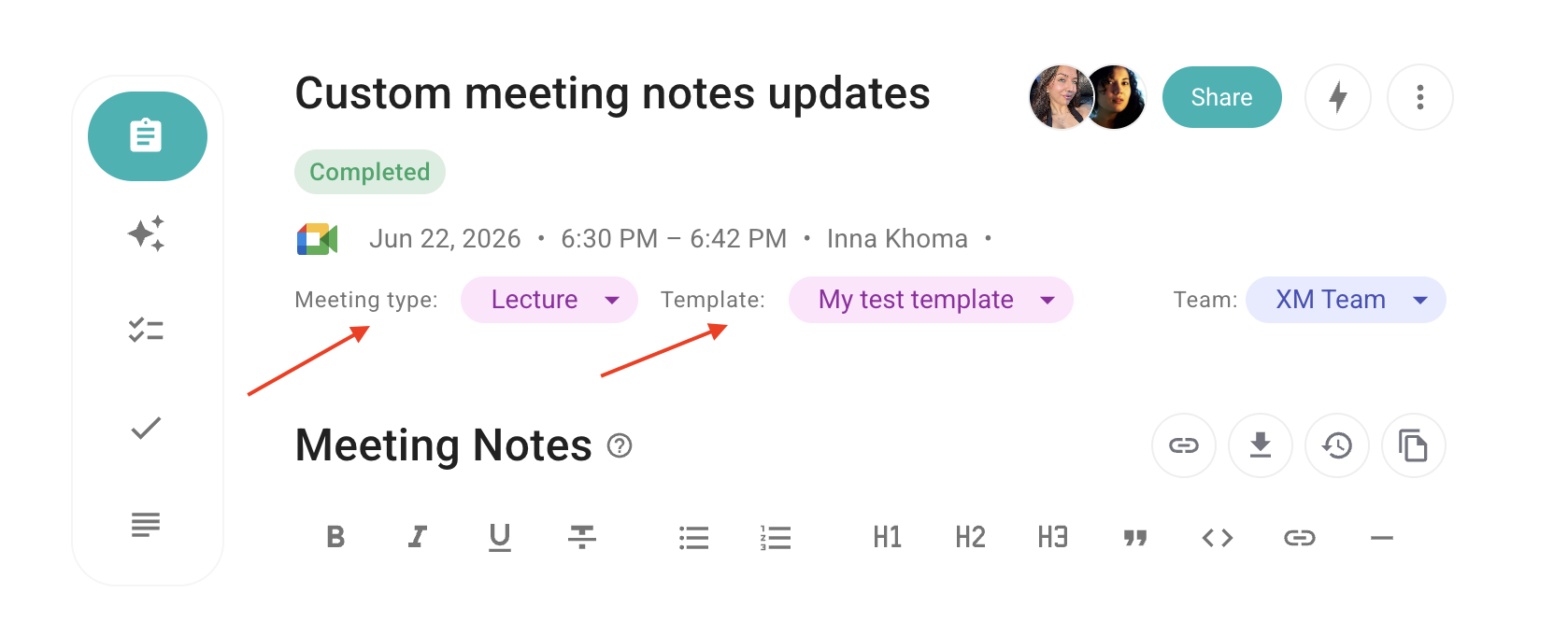Open the AI sparkle sidebar section
This screenshot has height=635, width=1568.
[147, 233]
